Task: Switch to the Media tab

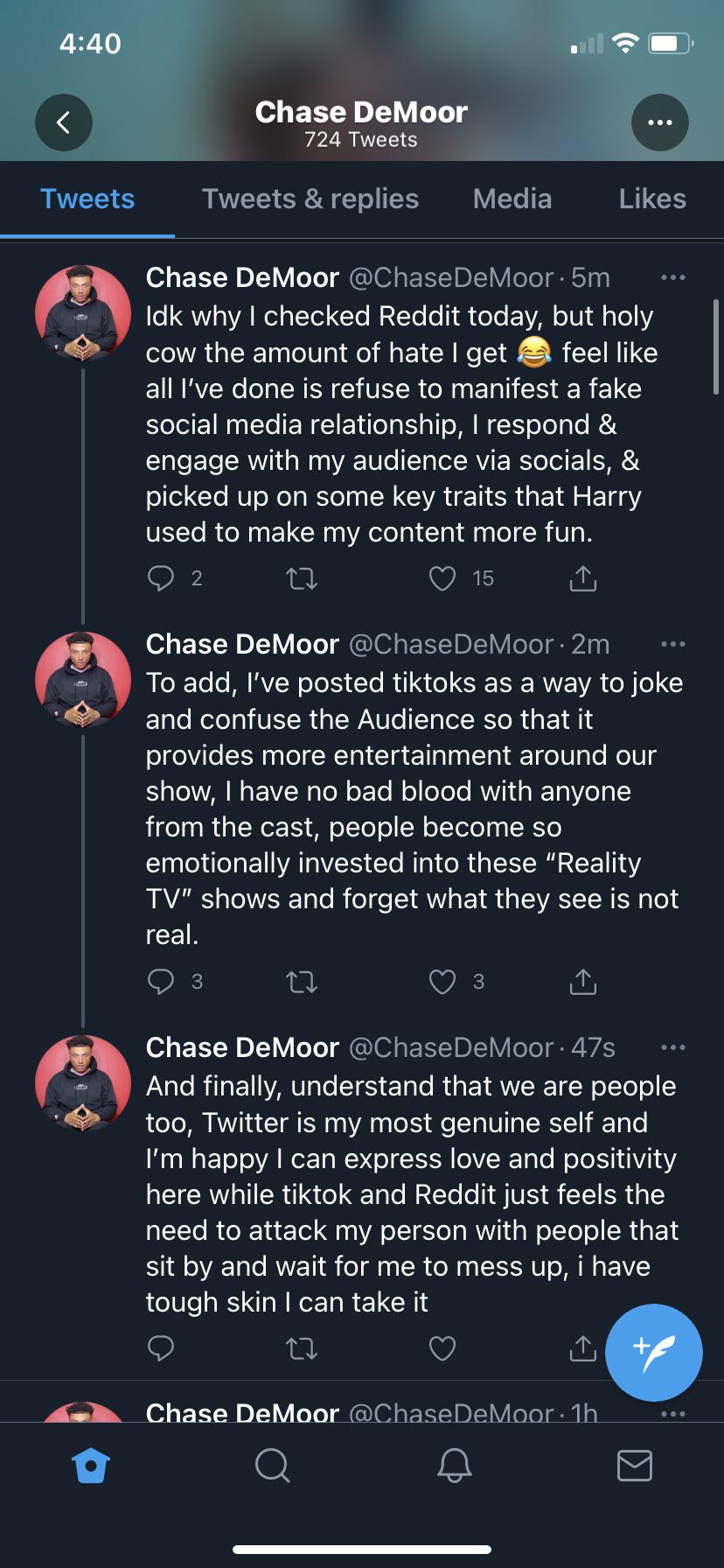Action: point(512,199)
